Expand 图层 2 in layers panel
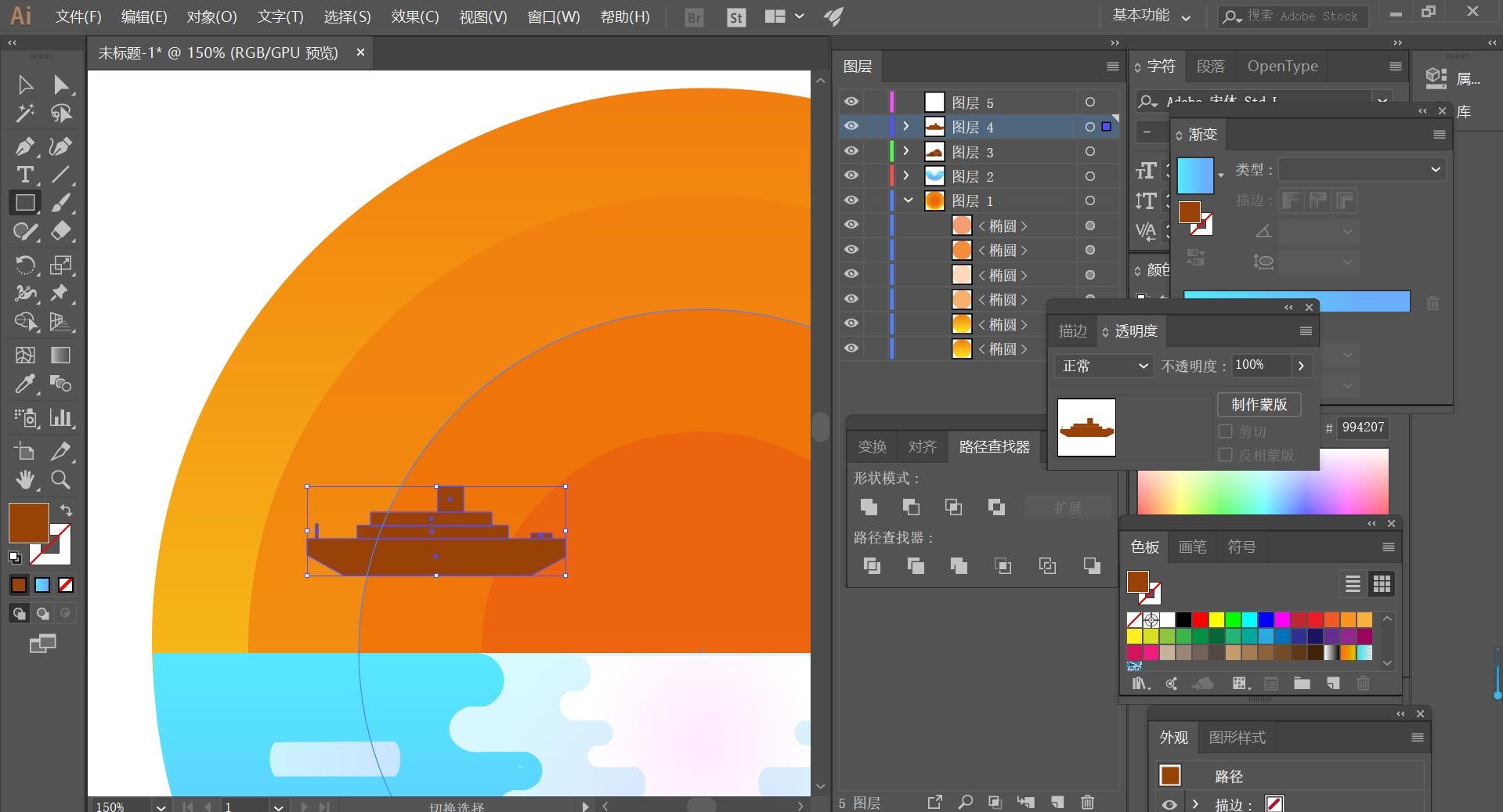Screen dimensions: 1503x812 point(906,175)
